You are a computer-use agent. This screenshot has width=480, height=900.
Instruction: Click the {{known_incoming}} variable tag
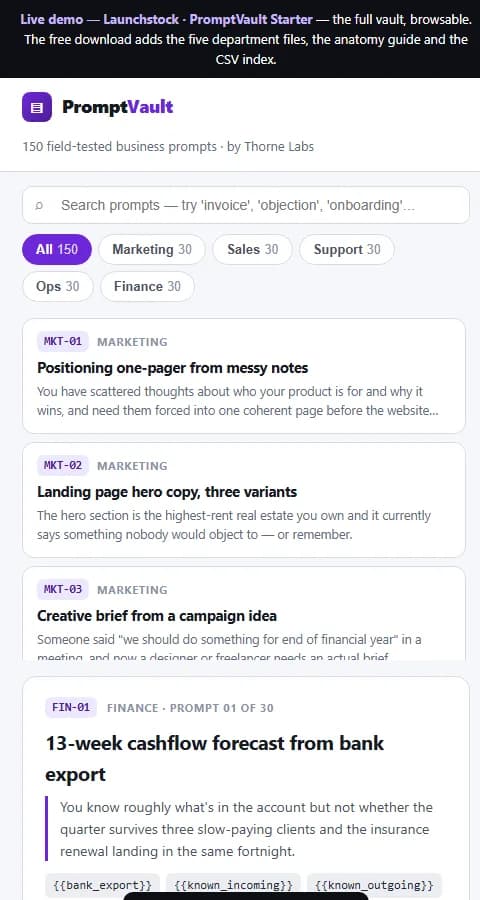[233, 885]
